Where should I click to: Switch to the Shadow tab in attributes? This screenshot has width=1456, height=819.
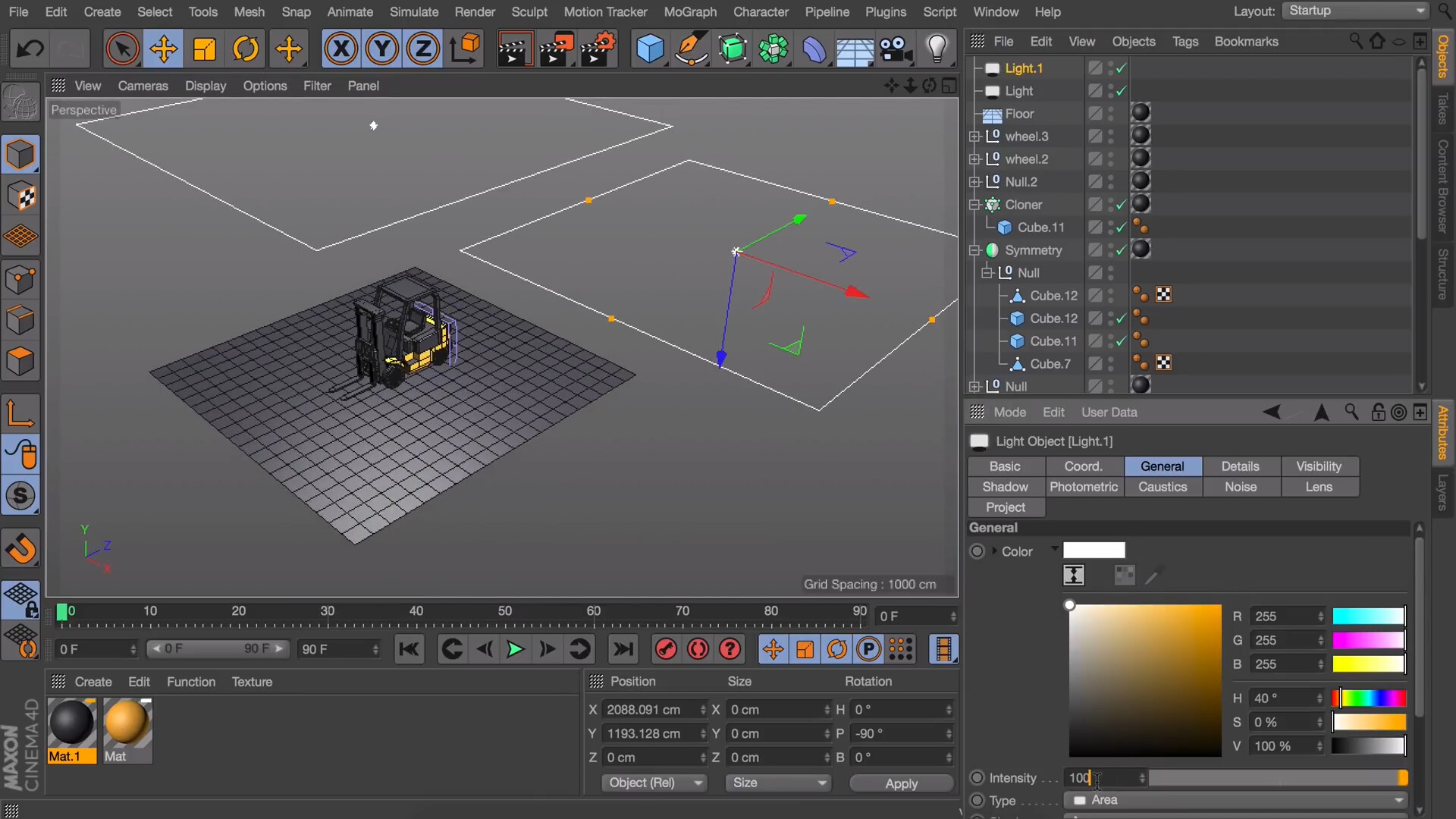click(1005, 486)
